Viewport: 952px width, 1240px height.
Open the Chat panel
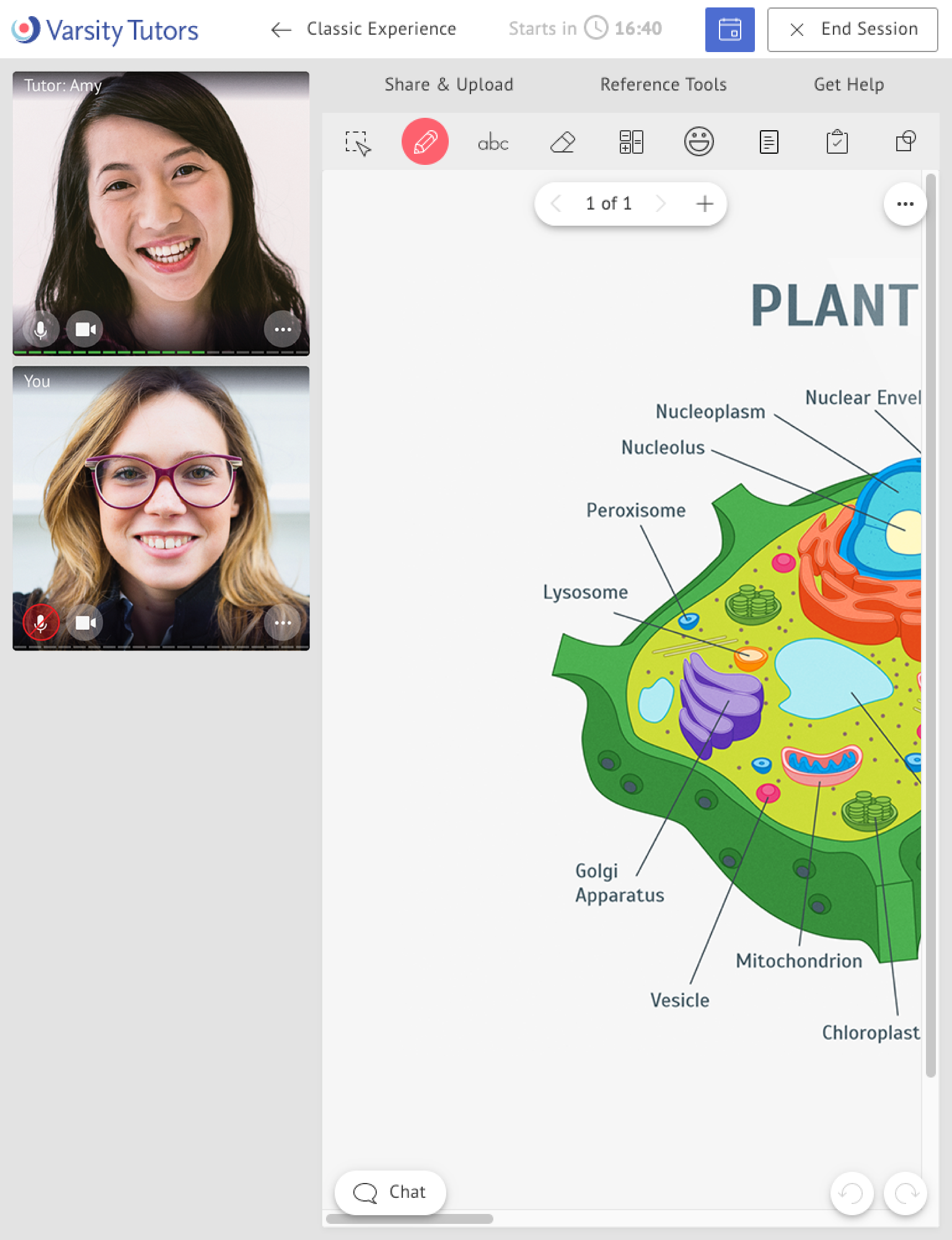[x=390, y=1192]
